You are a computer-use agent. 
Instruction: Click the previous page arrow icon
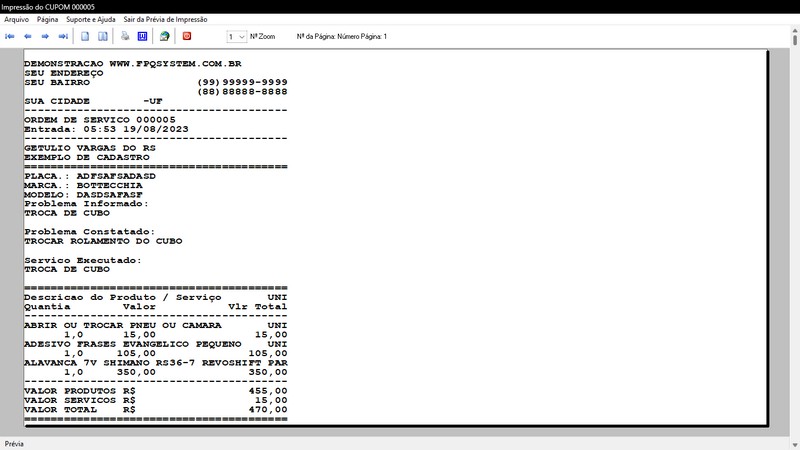[28, 36]
